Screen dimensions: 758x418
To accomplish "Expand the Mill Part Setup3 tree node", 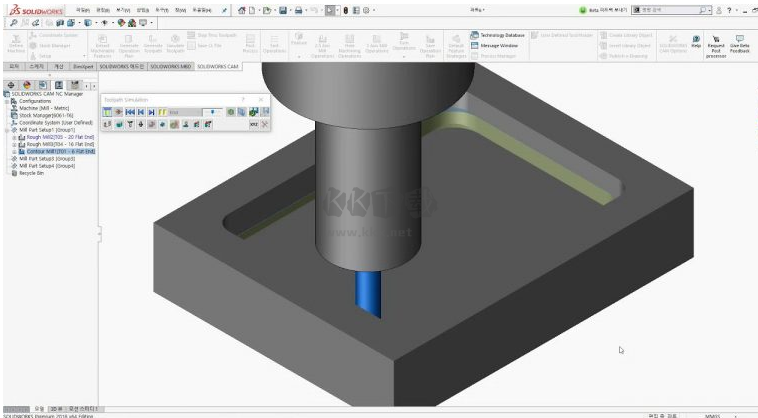I will coord(6,158).
